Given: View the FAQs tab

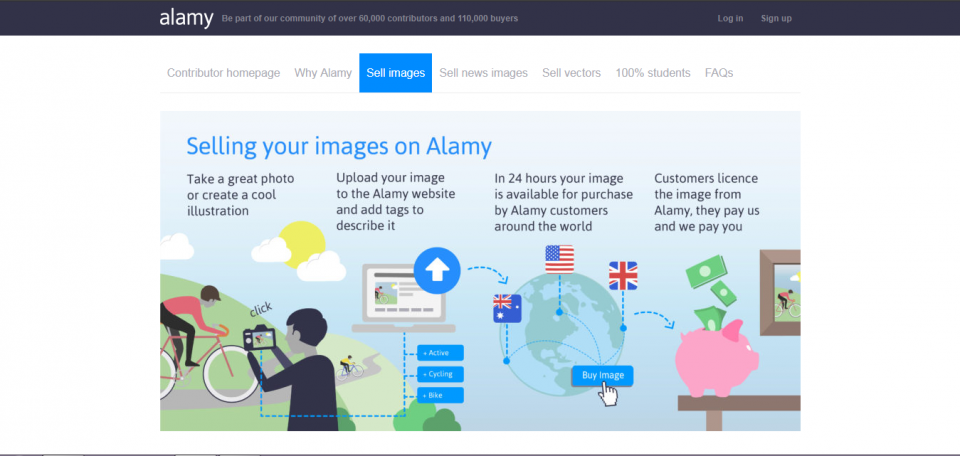Looking at the screenshot, I should click(719, 73).
